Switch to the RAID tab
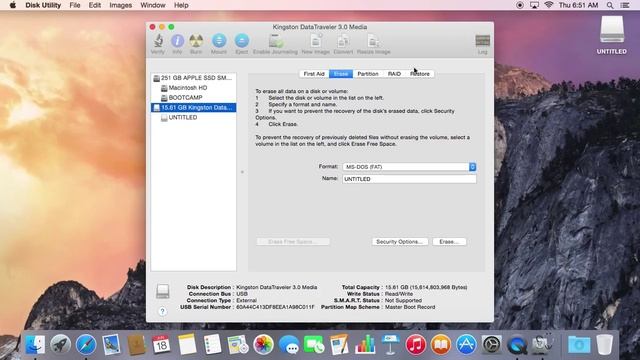Viewport: 640px width, 360px height. [x=394, y=74]
